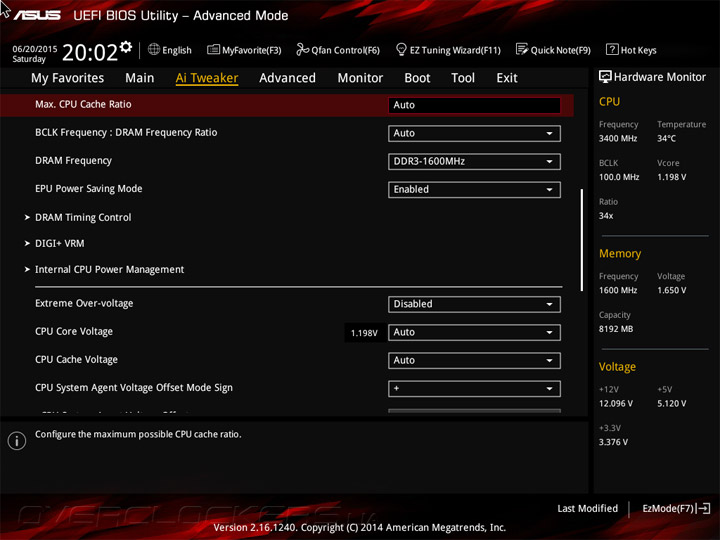Open the CPU Cache Voltage dropdown
This screenshot has height=540, width=720.
click(x=474, y=360)
